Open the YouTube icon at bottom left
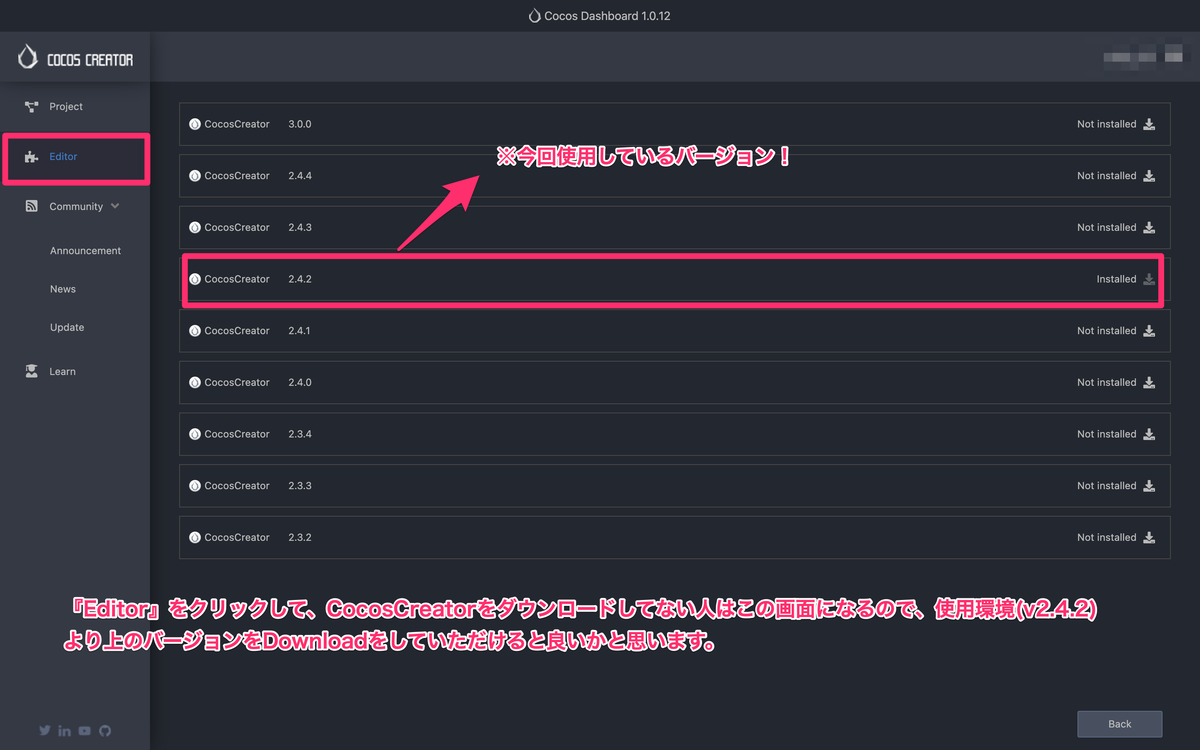 pos(84,730)
